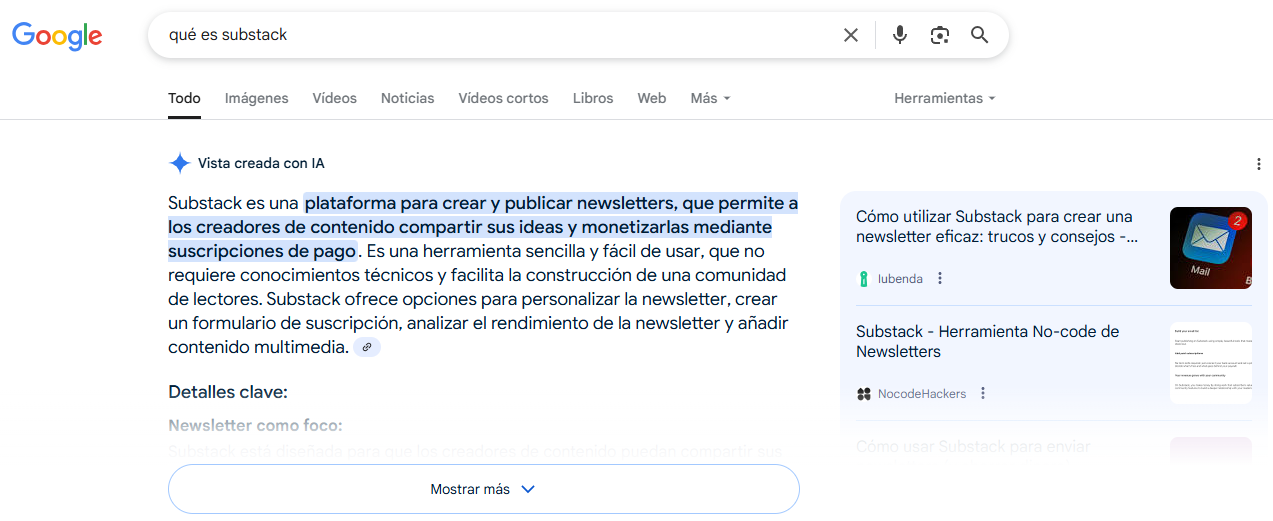Click the 'Vista creada con IA' label
Screen dimensions: 1273x521
(x=261, y=163)
